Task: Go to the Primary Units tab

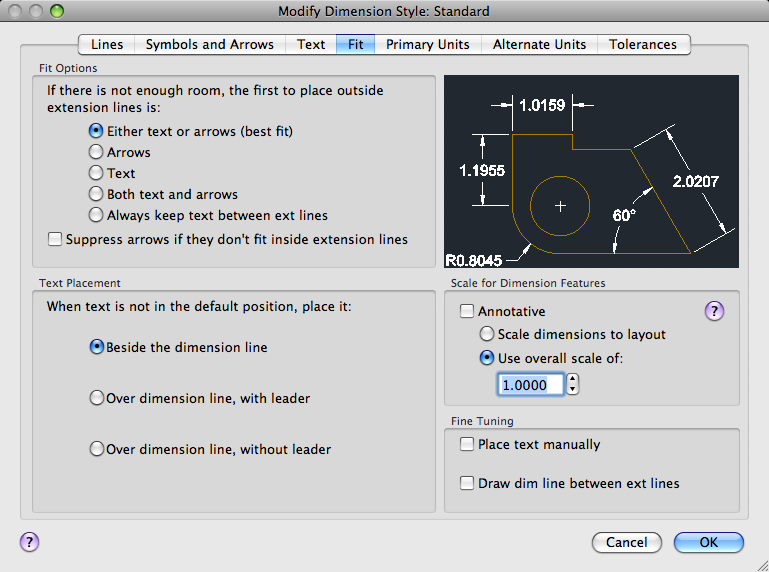Action: (x=428, y=44)
